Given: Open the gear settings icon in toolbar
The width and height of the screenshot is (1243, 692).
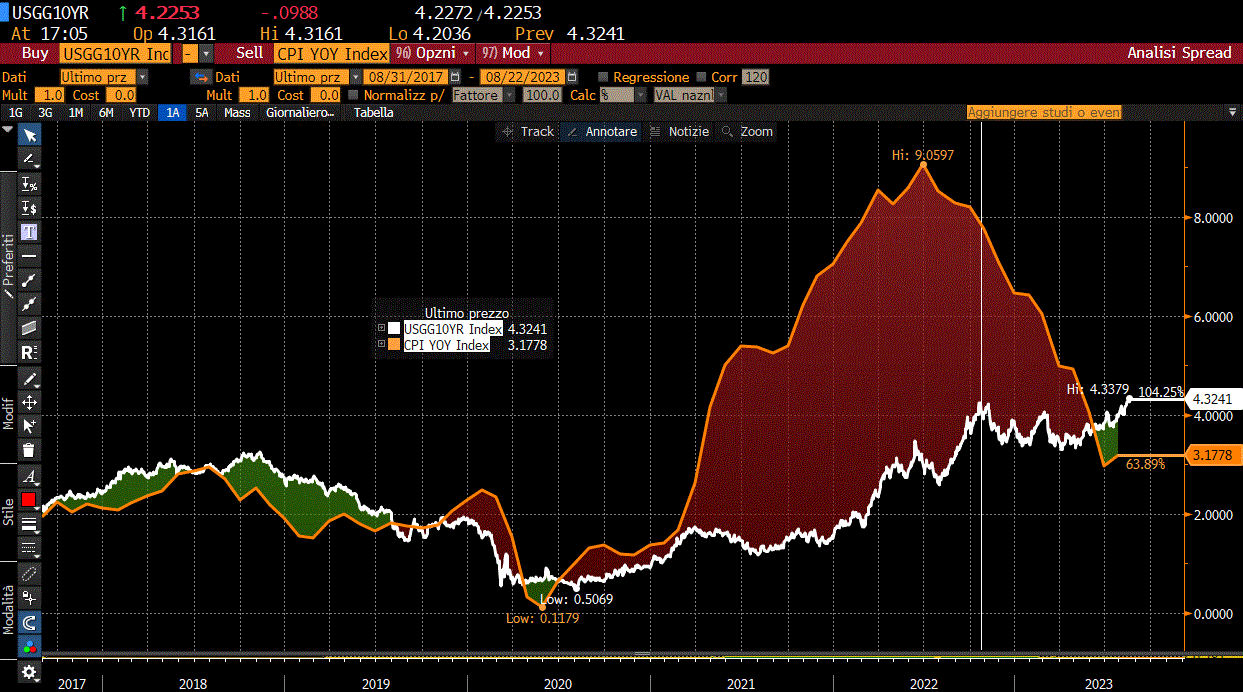Looking at the screenshot, I should [x=30, y=672].
